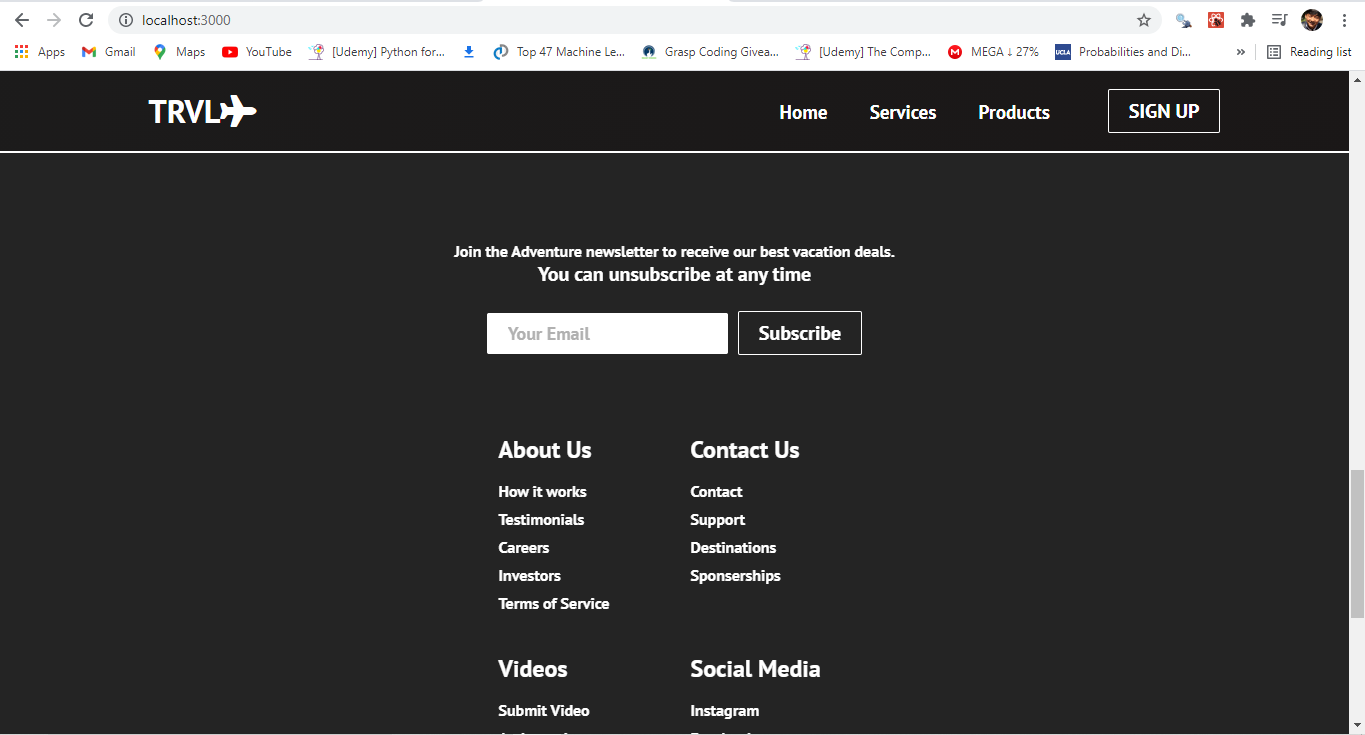Click the Your Email input field
Screen dimensions: 1365x735
click(606, 333)
